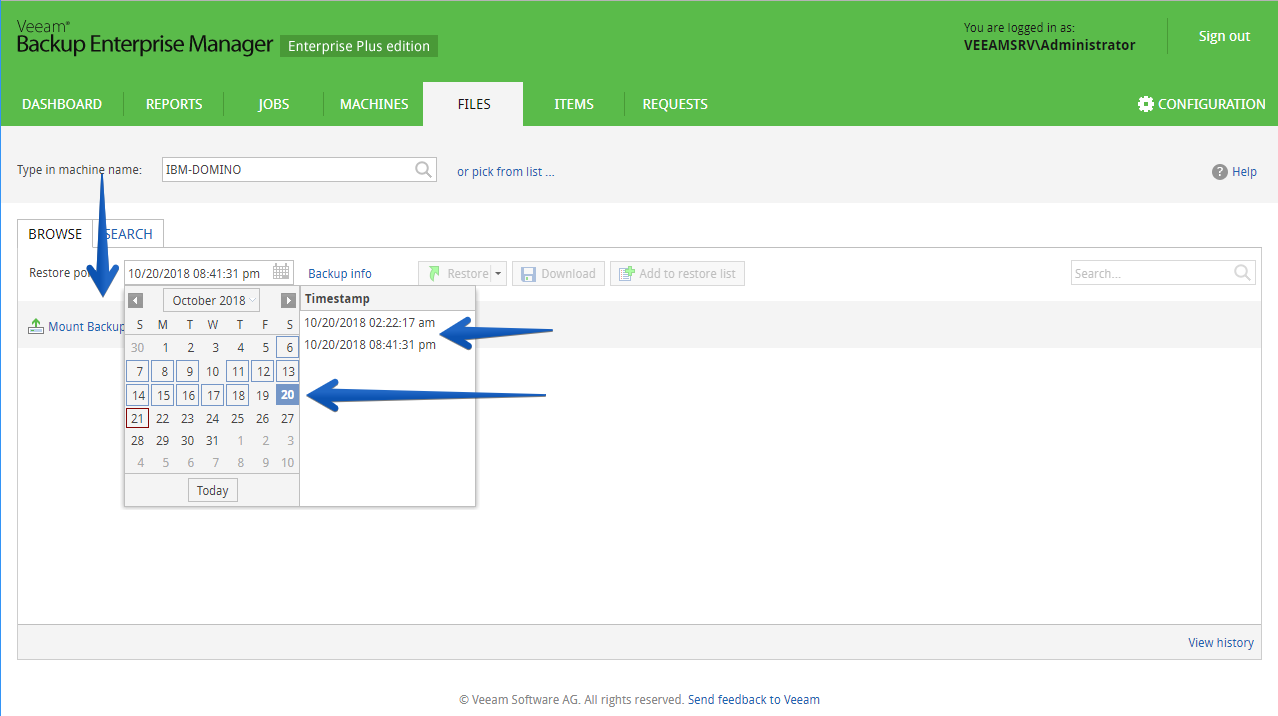
Task: Select the 10/20/2018 02:22:17 am timestamp
Action: tap(370, 322)
